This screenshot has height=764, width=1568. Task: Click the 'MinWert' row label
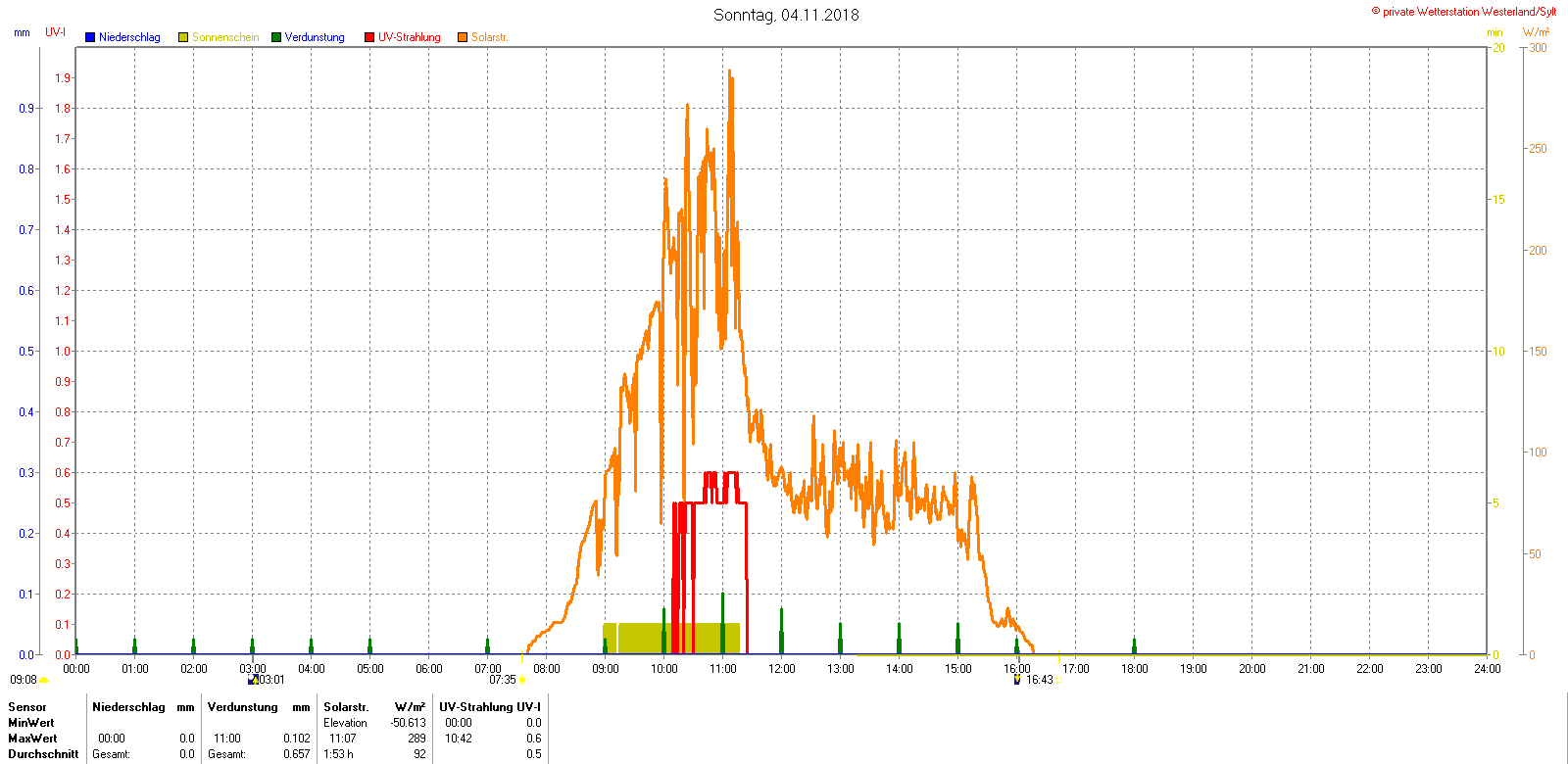point(31,723)
